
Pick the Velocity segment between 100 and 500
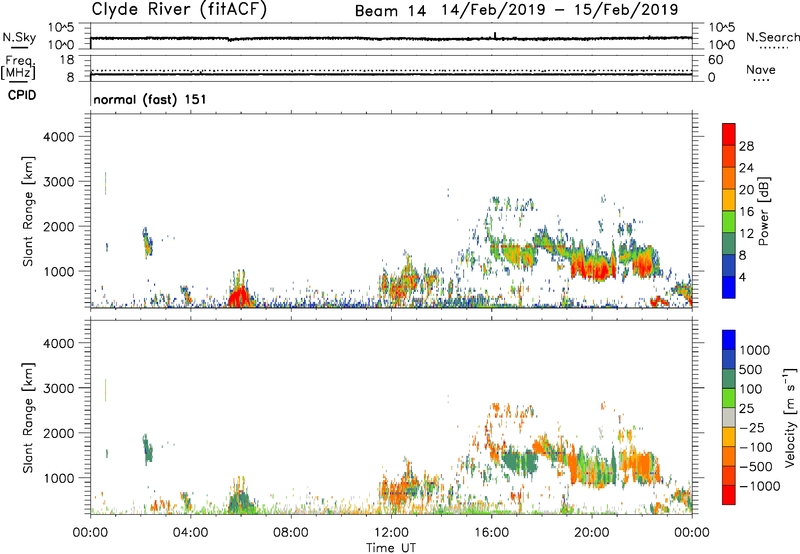point(729,379)
